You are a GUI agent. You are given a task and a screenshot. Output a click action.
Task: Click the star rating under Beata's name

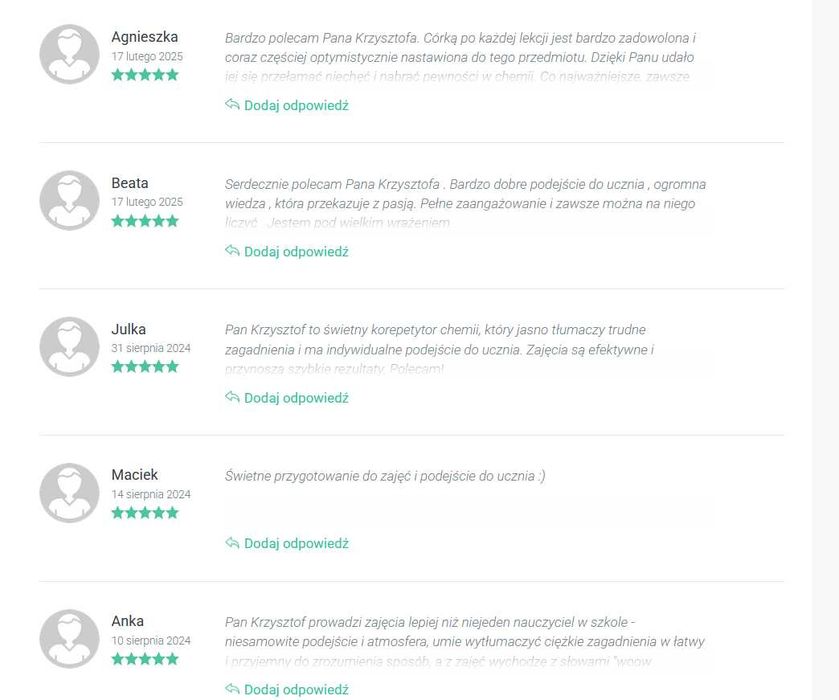click(x=145, y=221)
